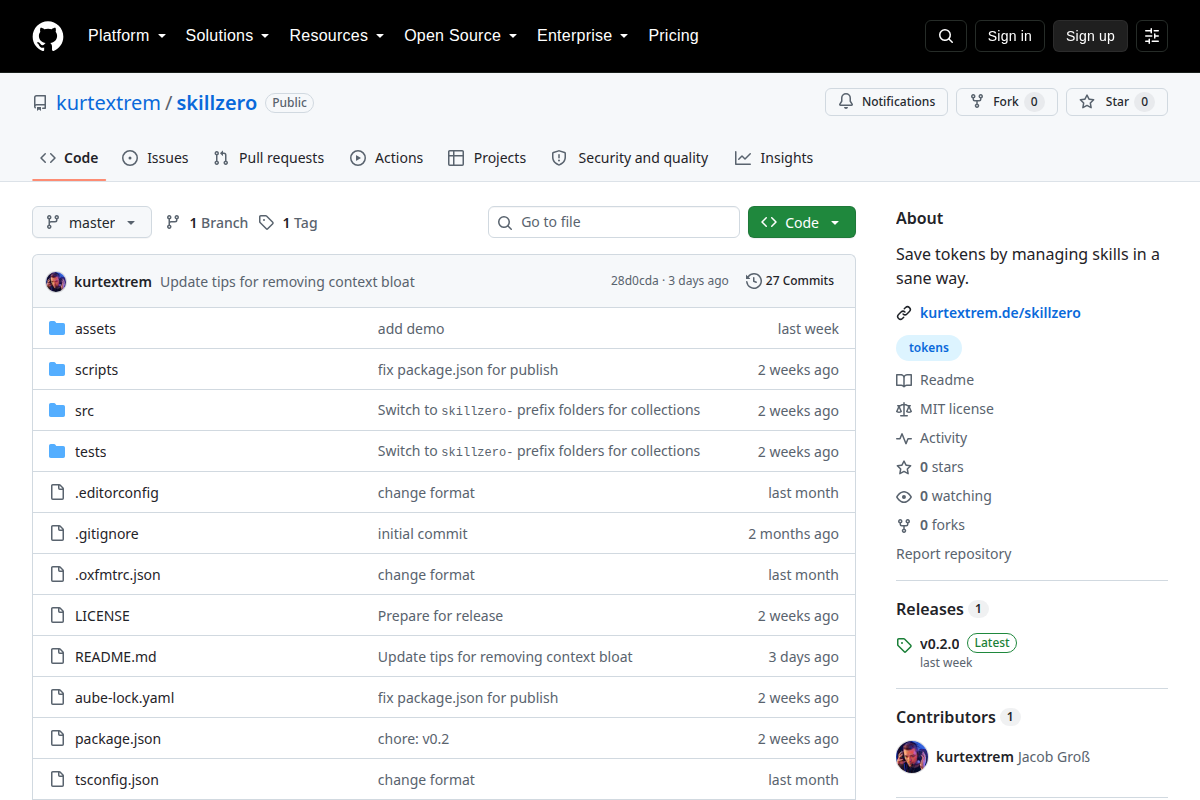Click the MIT license scale icon
Image resolution: width=1200 pixels, height=800 pixels.
(x=904, y=409)
